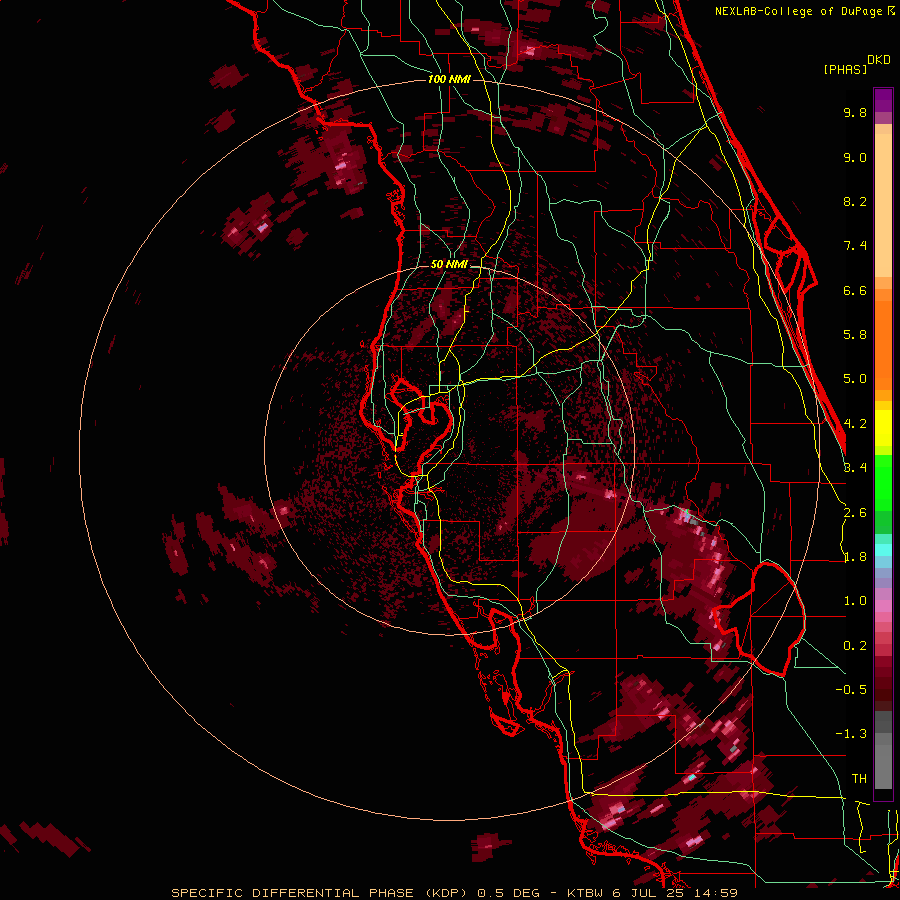Click the yellow segment of the color bar
Image resolution: width=900 pixels, height=900 pixels.
(x=883, y=428)
